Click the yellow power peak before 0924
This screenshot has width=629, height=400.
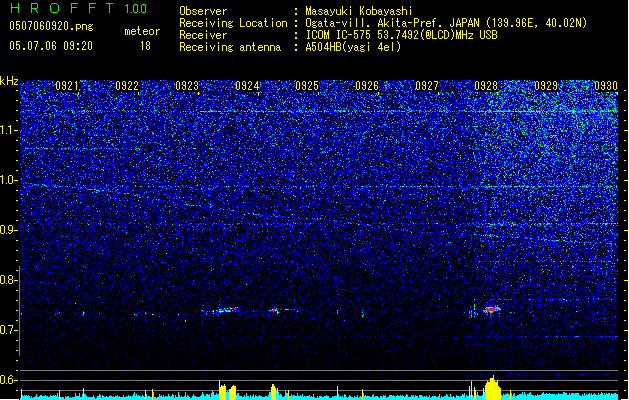pos(227,390)
